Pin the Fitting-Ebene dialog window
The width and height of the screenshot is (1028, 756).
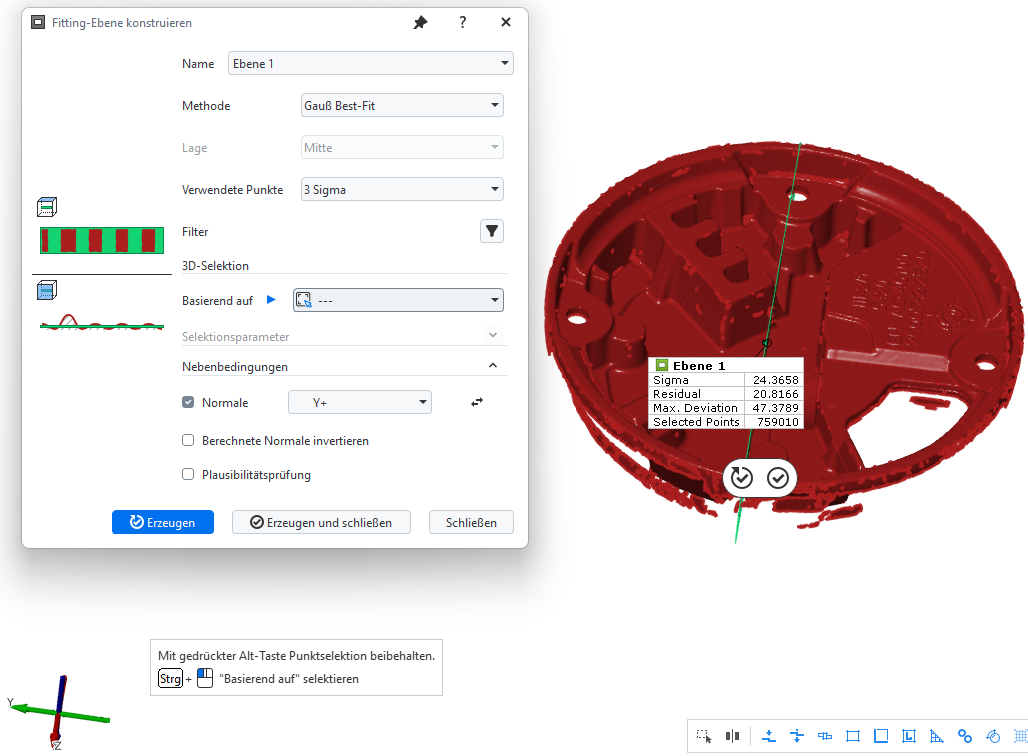pyautogui.click(x=420, y=23)
